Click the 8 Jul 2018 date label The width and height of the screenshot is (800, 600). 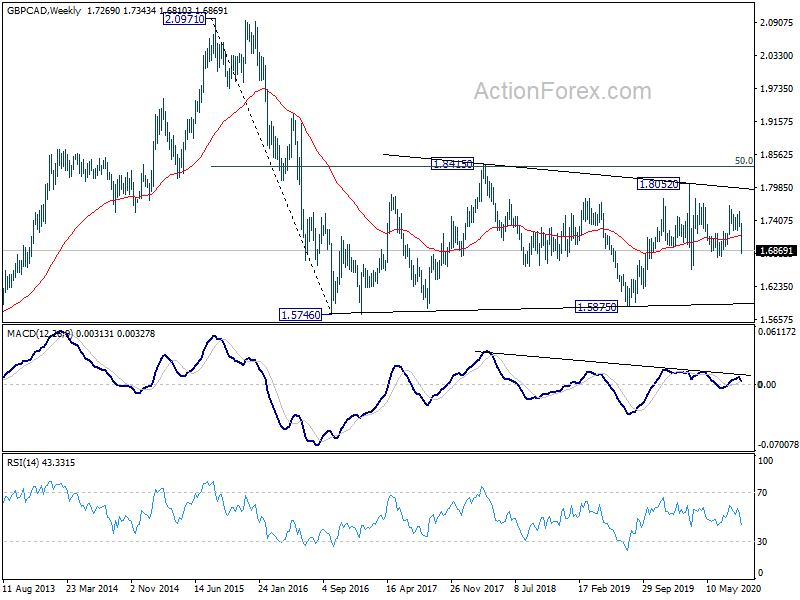[x=535, y=589]
